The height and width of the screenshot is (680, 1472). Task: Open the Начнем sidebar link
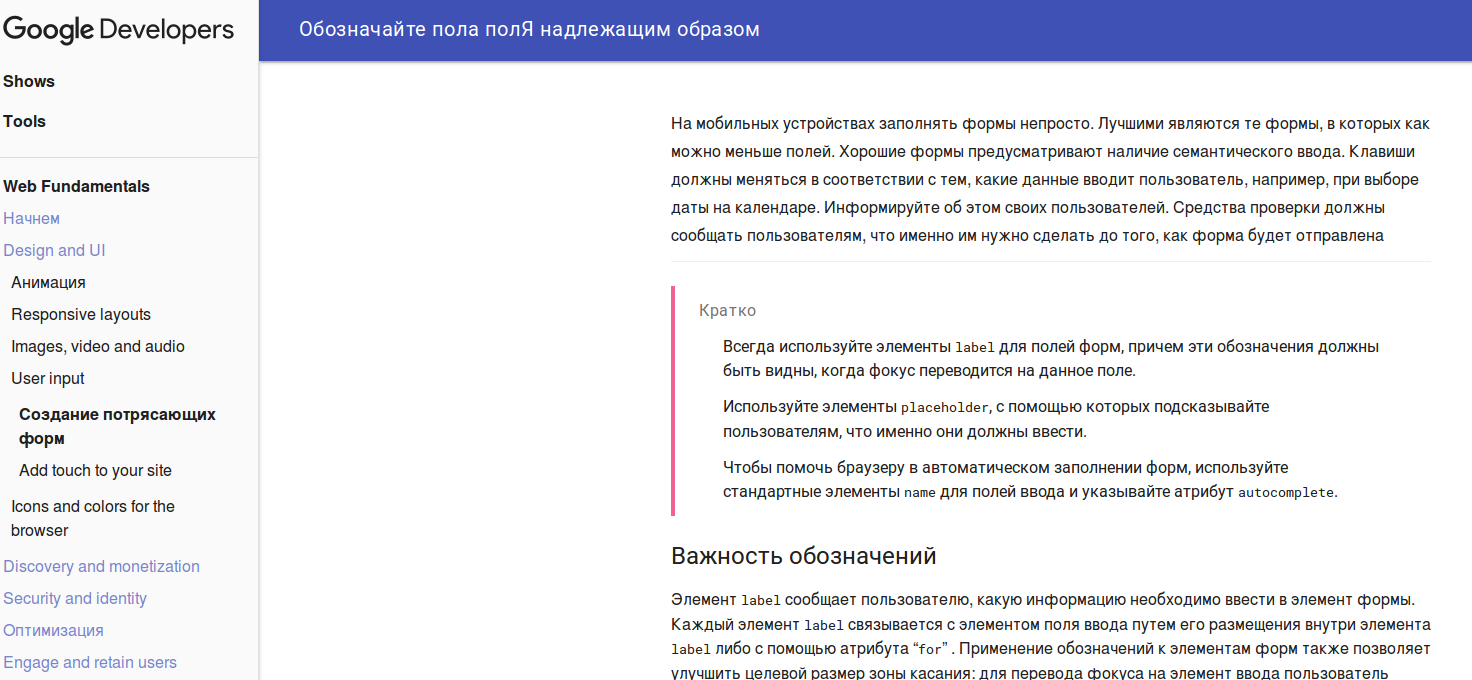[x=32, y=219]
